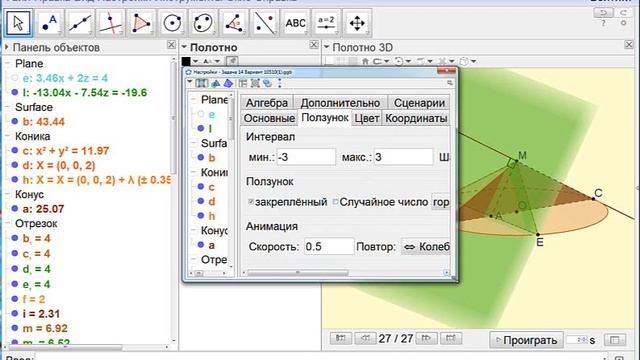Screen dimensions: 640x360
Task: Click the Undo arrow icon
Action: (603, 13)
